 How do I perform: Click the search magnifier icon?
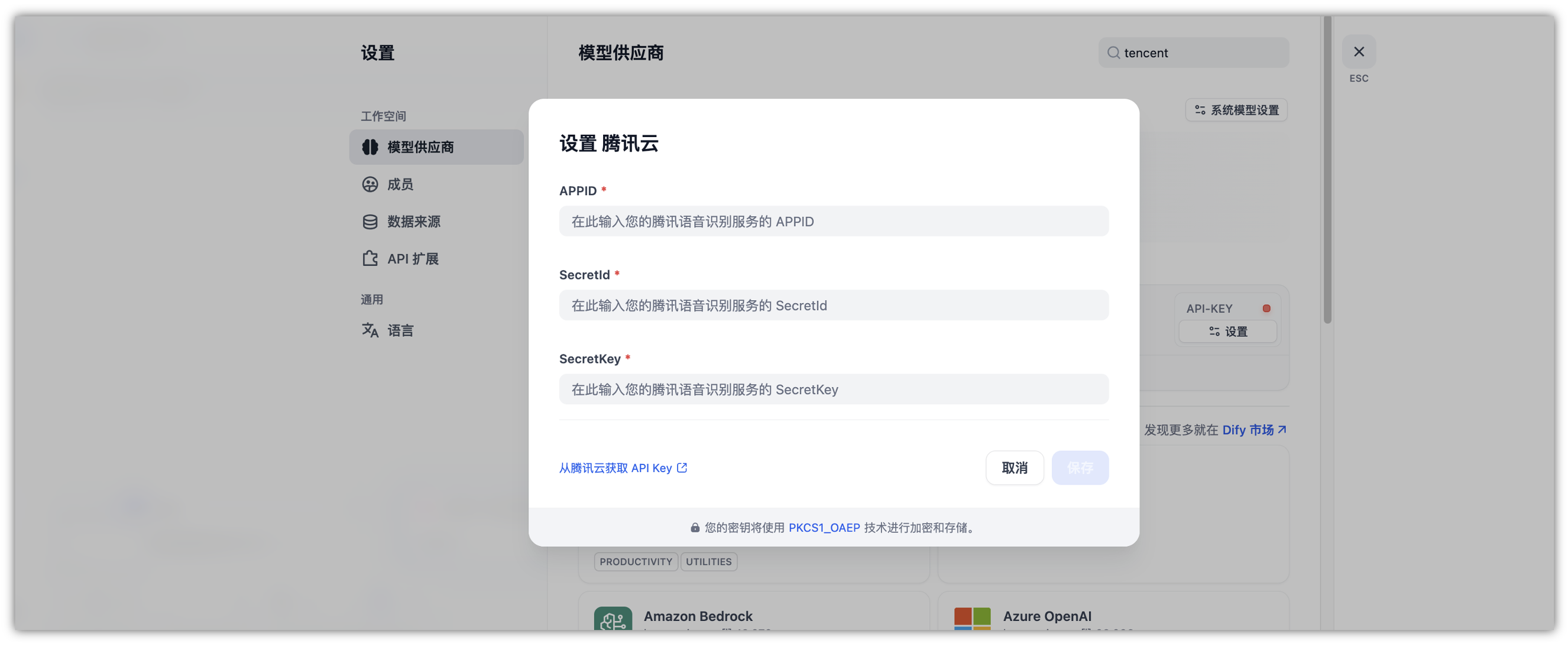1113,53
